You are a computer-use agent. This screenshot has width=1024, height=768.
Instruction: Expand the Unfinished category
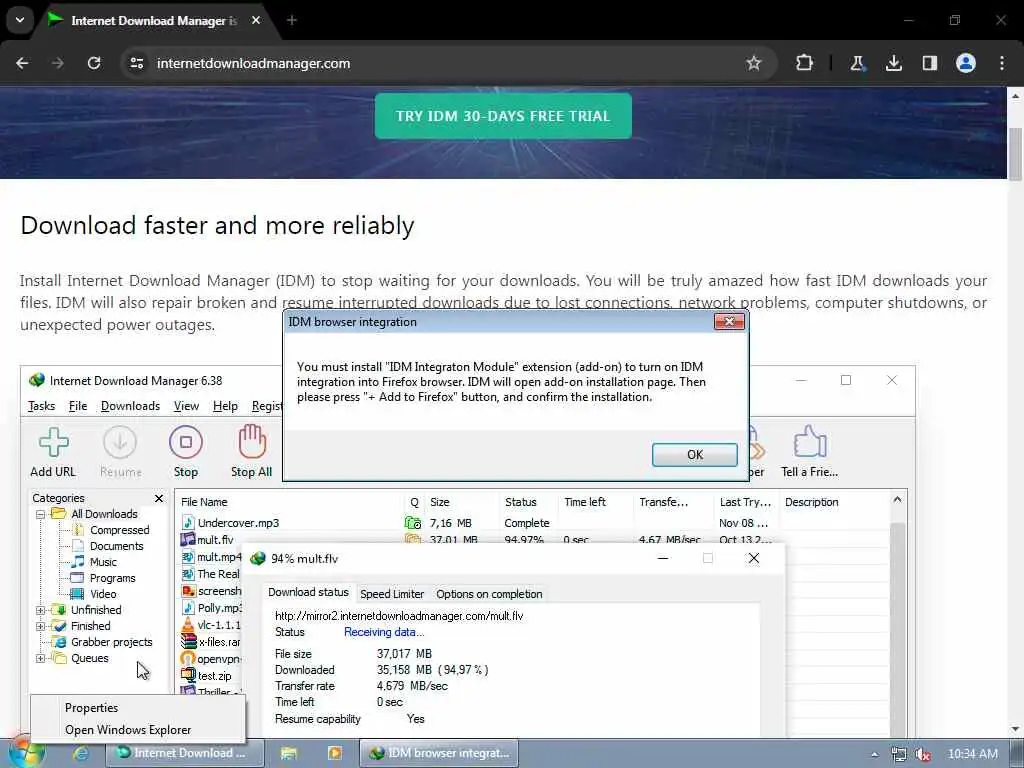[x=40, y=610]
